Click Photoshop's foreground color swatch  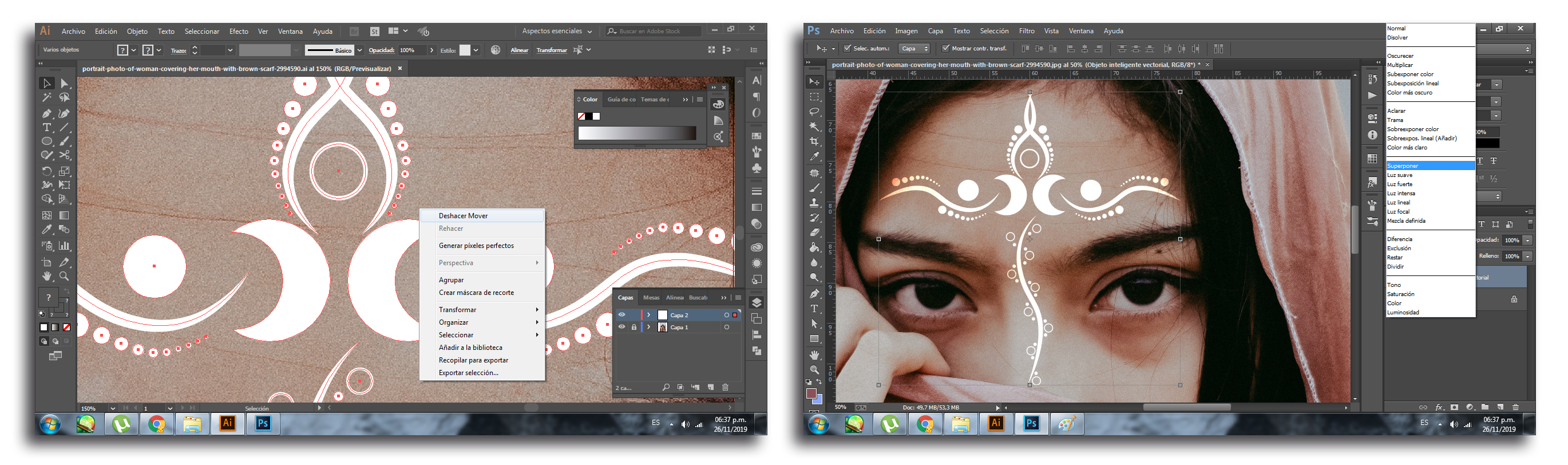tap(811, 393)
